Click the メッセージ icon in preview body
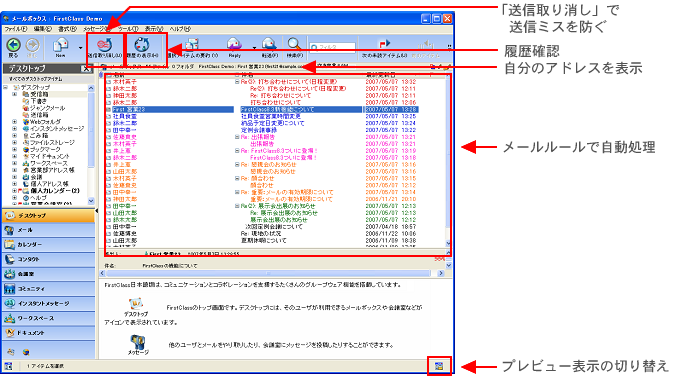This screenshot has width=700, height=386. tap(138, 342)
